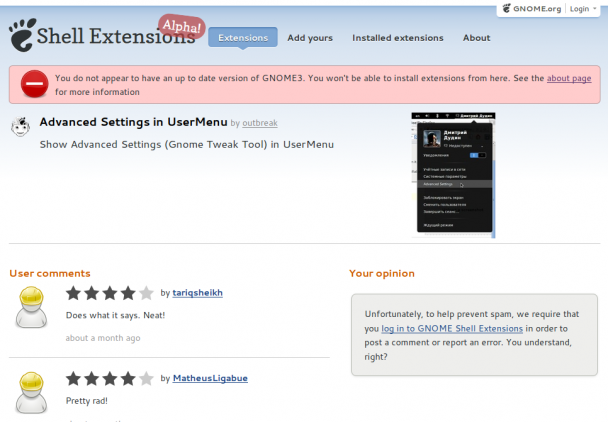Click the "User comments" heading

coord(50,273)
